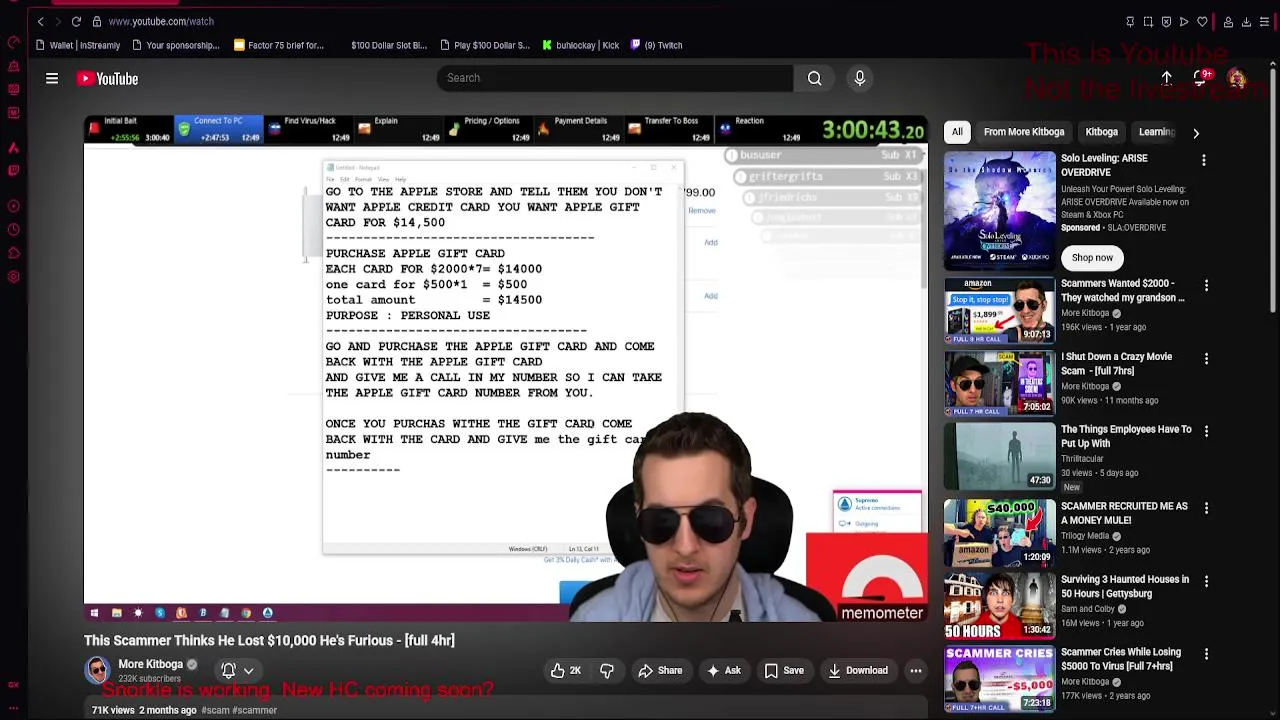Open YouTube notifications bell with 9+ badge

(x=1201, y=78)
